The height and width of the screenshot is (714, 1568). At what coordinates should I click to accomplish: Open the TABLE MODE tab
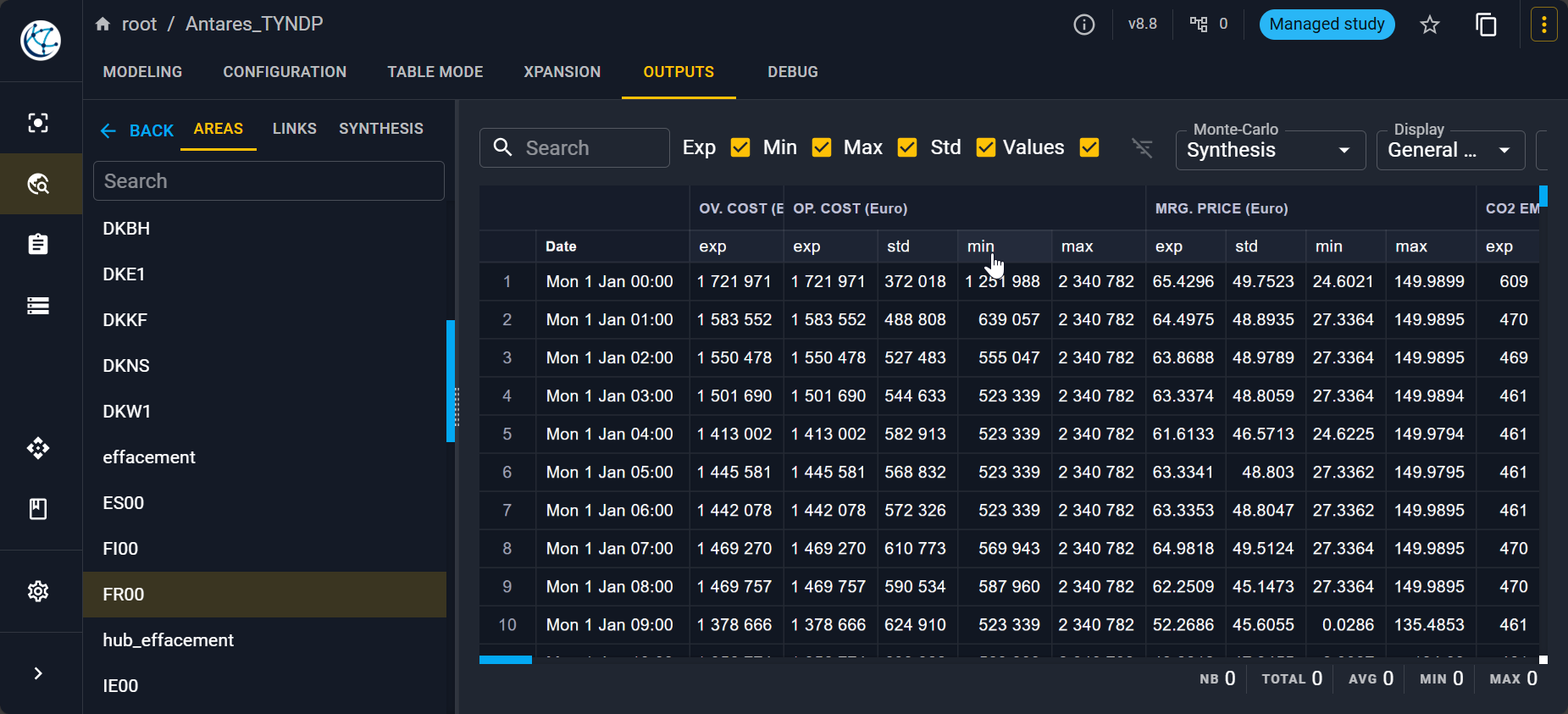coord(435,72)
